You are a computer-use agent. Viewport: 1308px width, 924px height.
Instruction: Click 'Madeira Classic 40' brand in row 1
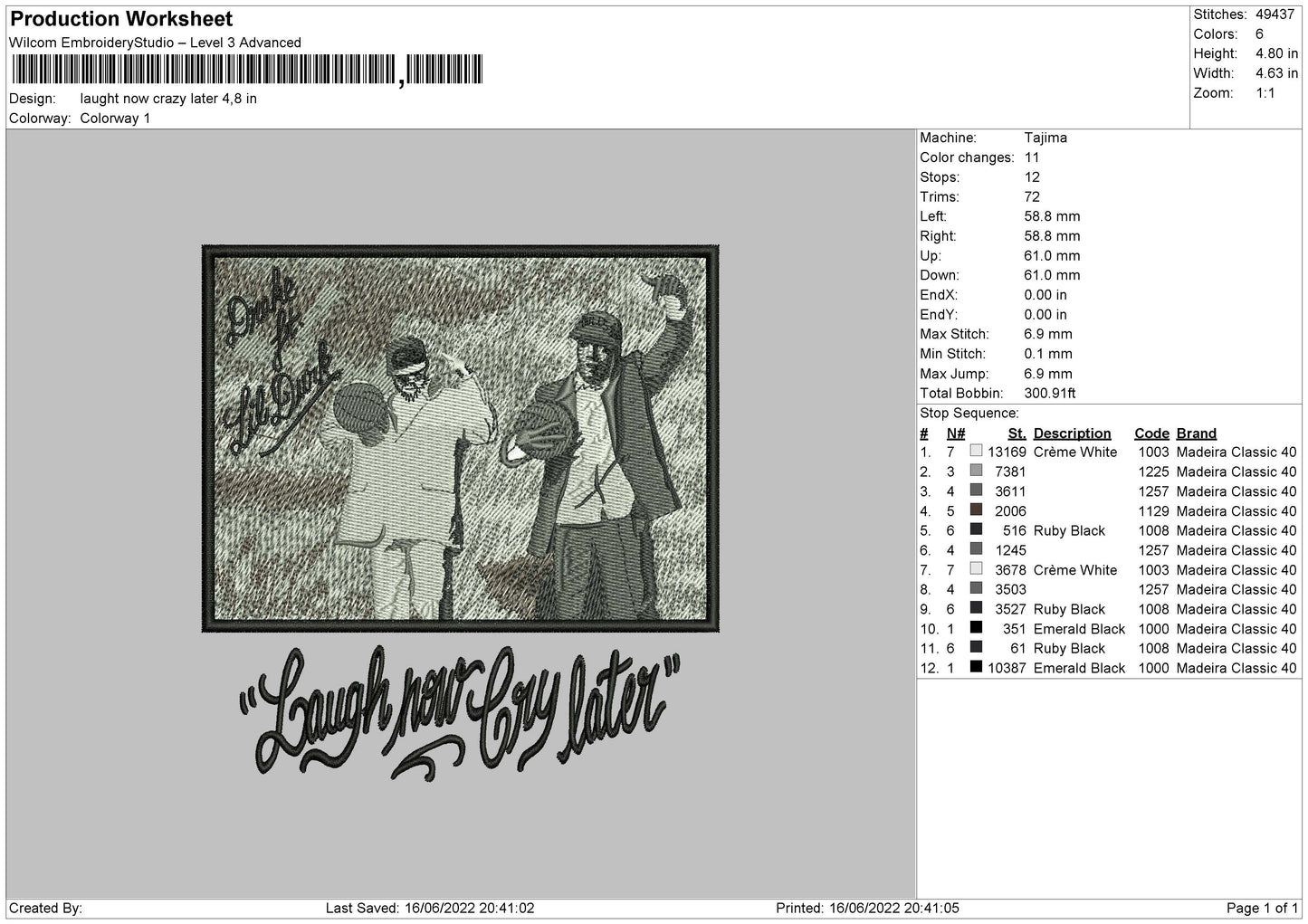(1236, 452)
